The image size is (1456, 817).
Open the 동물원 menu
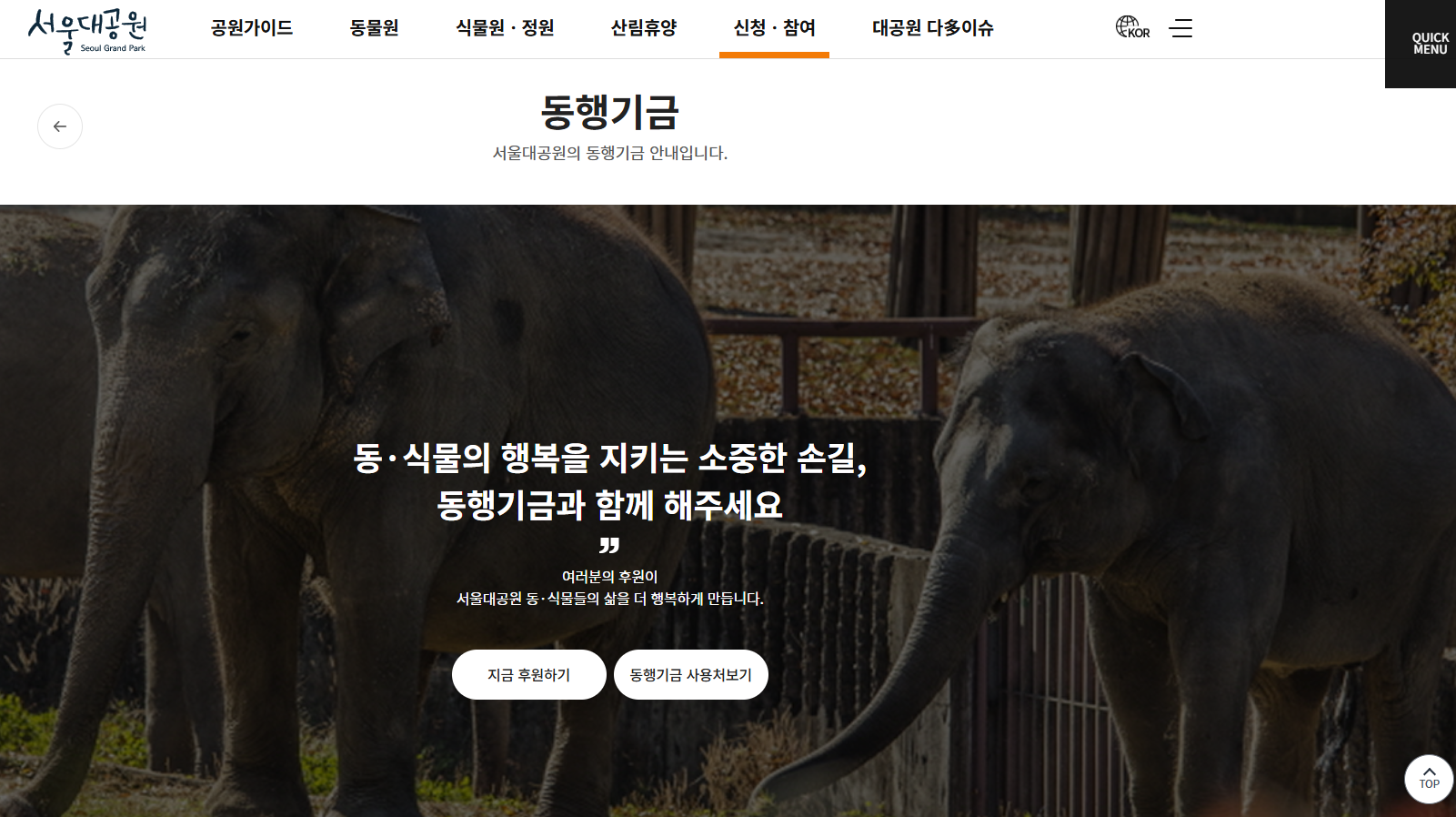375,28
